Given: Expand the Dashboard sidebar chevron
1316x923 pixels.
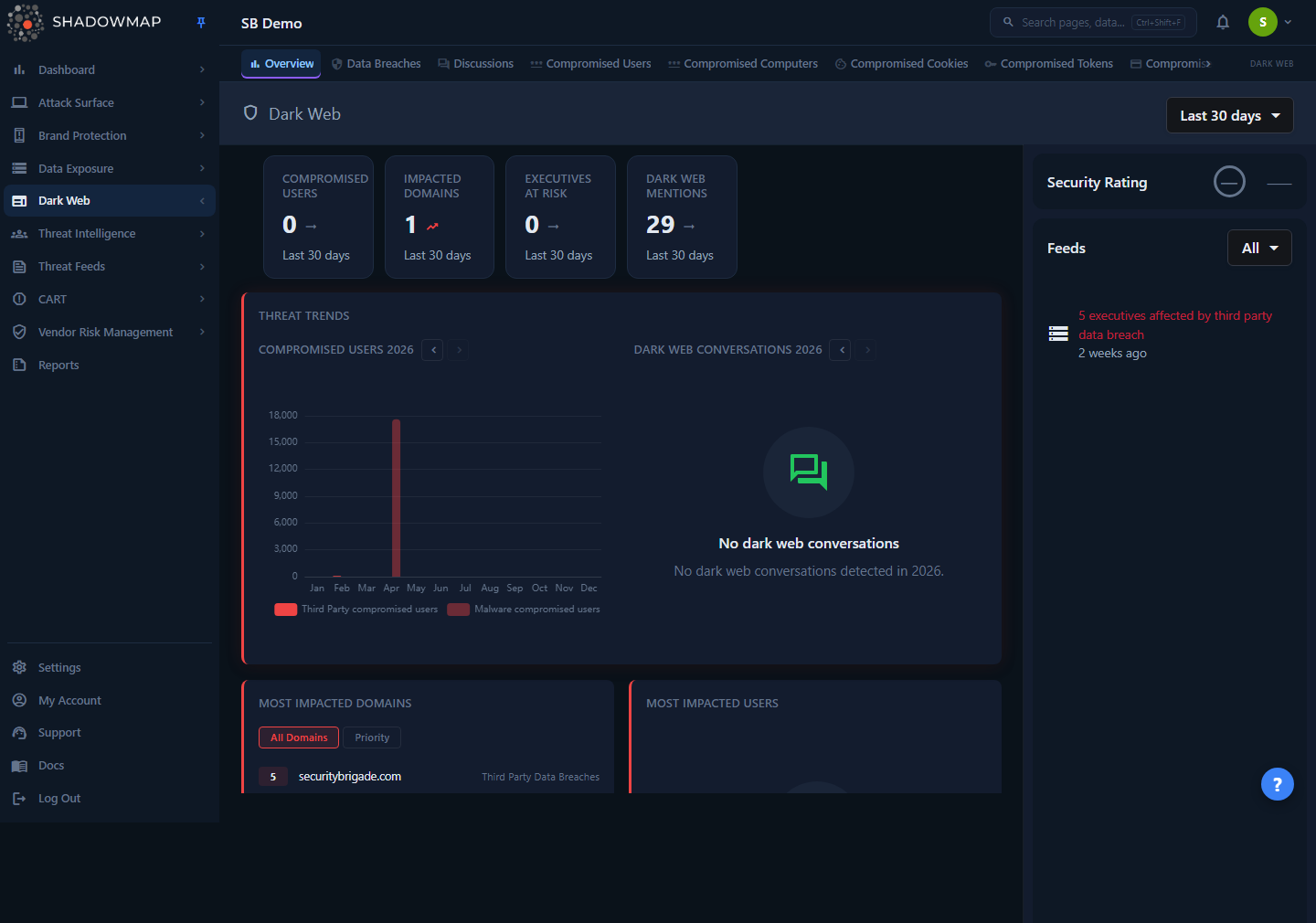Looking at the screenshot, I should (x=202, y=69).
